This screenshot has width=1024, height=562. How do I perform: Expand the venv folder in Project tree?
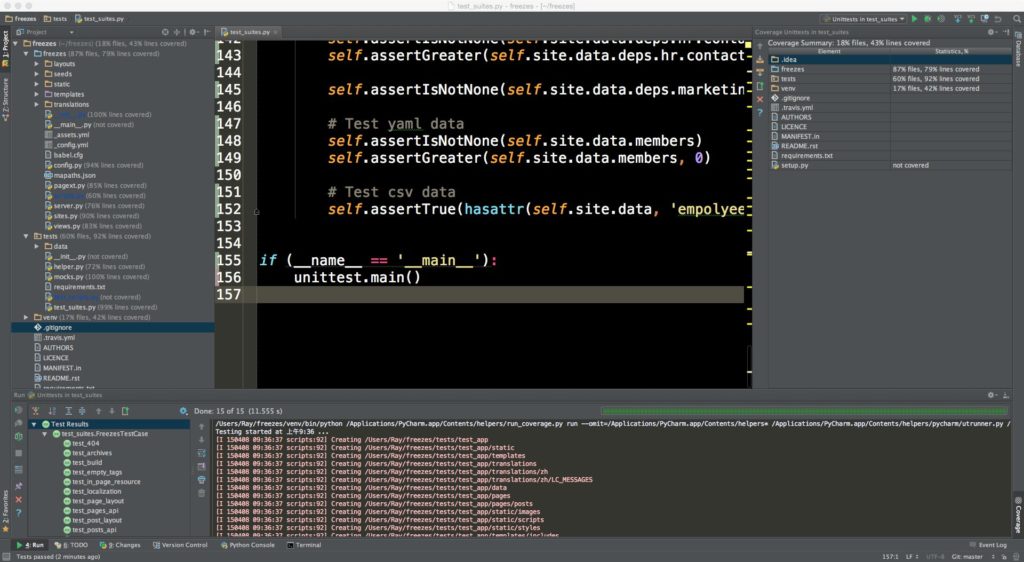click(x=26, y=317)
